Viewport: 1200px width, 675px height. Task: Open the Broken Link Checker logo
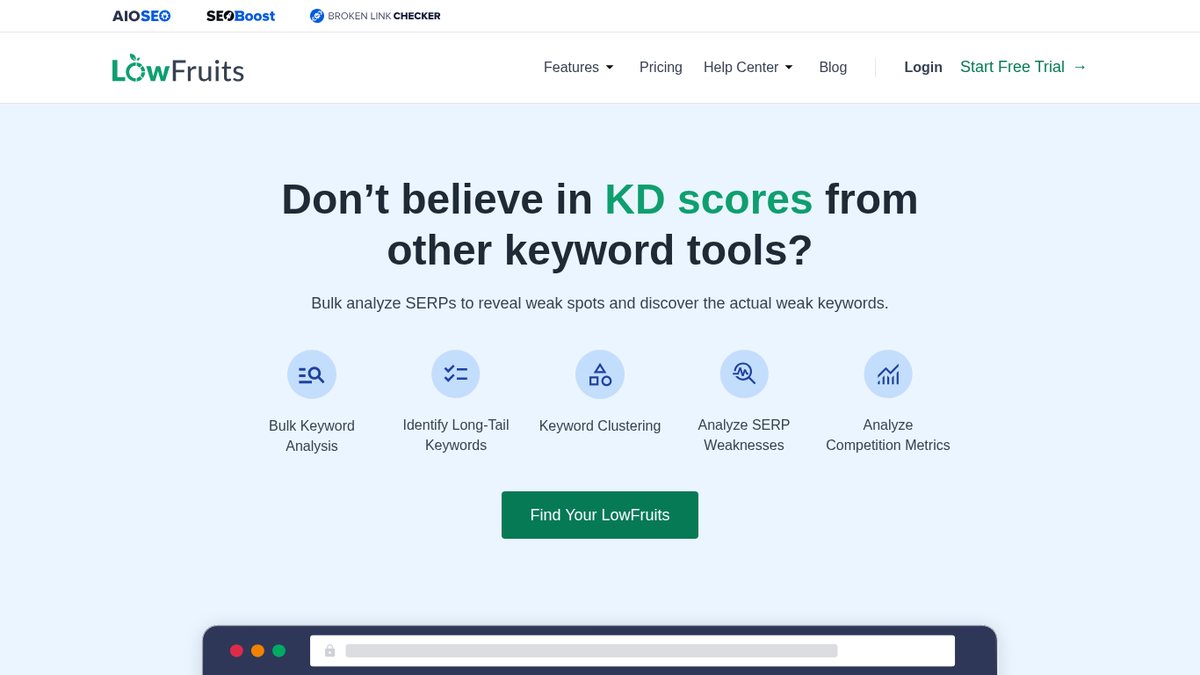point(375,16)
